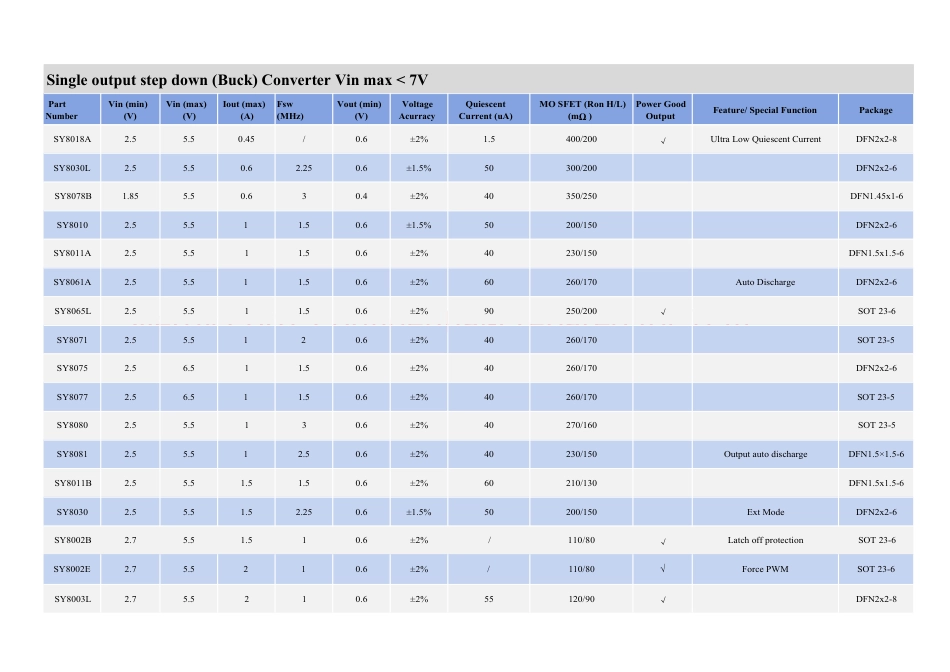This screenshot has height=672, width=950.
Task: Select the 'Part Number' column header
Action: click(x=71, y=110)
